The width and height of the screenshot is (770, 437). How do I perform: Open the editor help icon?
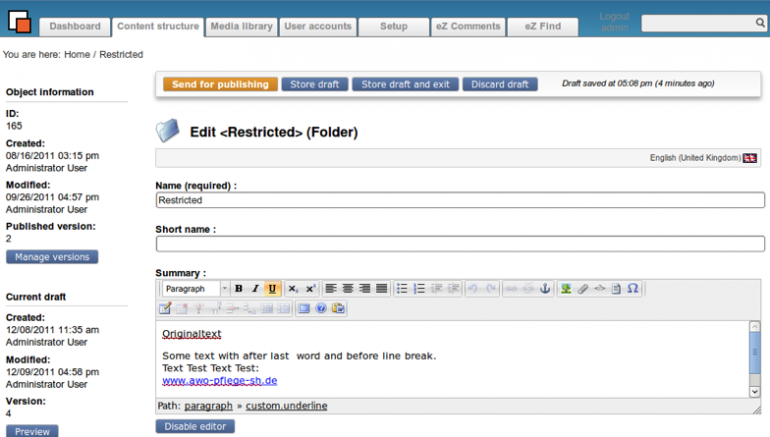pyautogui.click(x=321, y=308)
